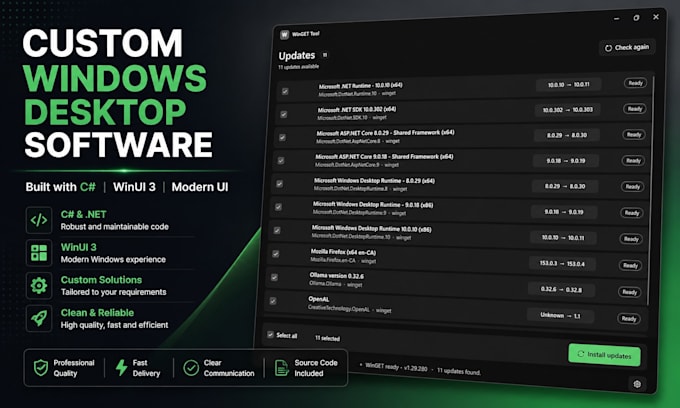Select the 153.0.3 → 153.0.4 version pill
The height and width of the screenshot is (408, 680).
[x=562, y=264]
